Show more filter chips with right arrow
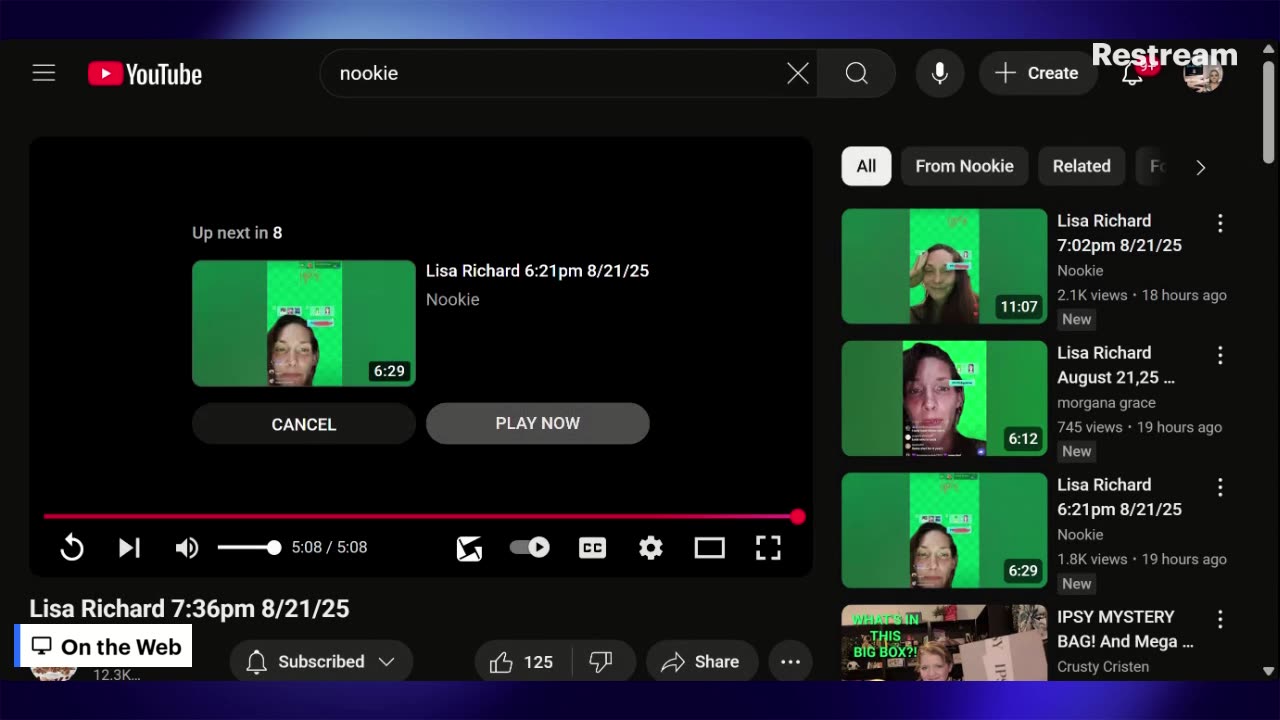This screenshot has height=720, width=1280. (1201, 167)
